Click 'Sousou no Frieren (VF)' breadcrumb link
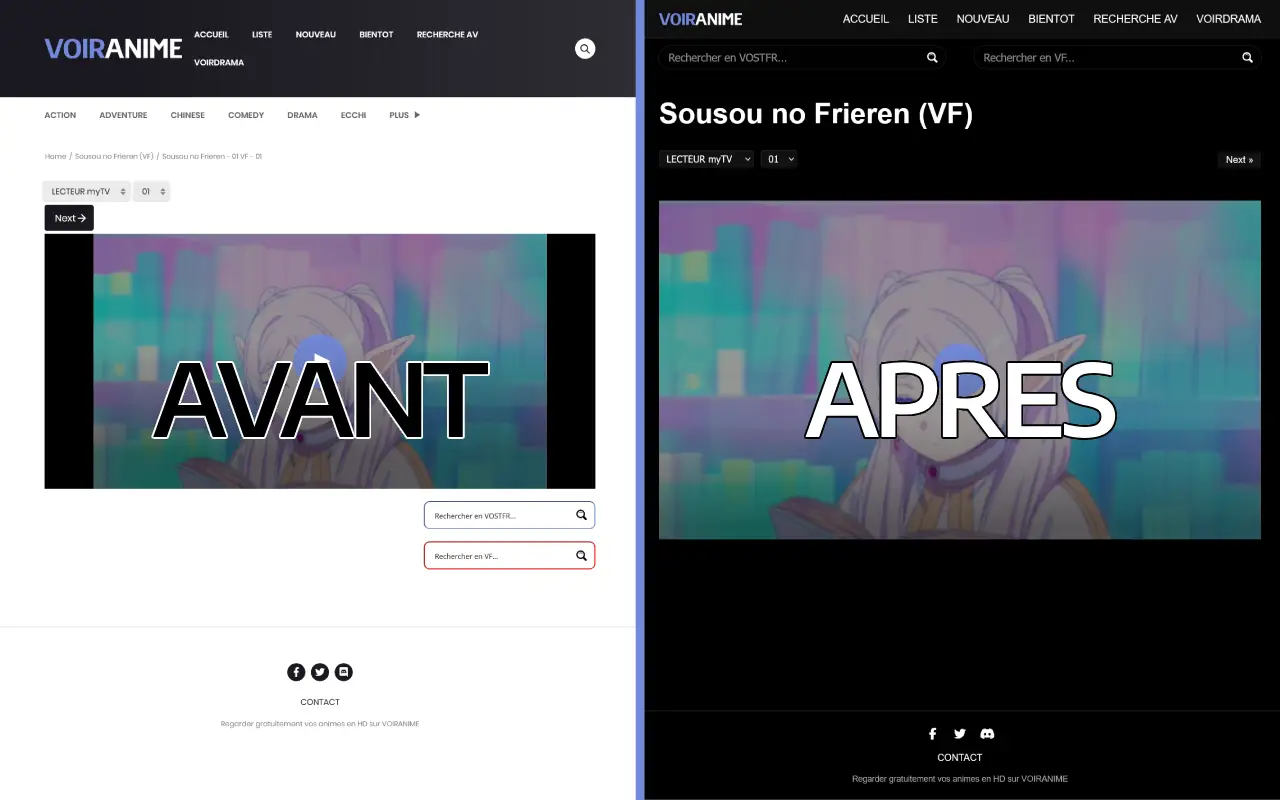The height and width of the screenshot is (800, 1280). 114,156
